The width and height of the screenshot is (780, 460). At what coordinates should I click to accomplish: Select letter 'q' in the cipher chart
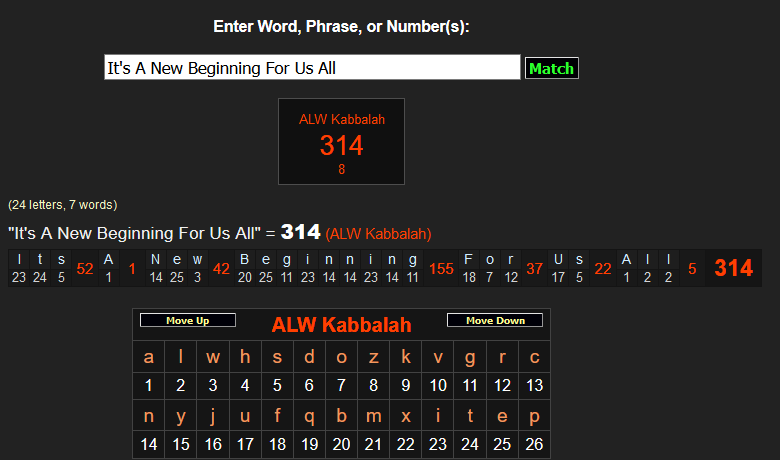click(309, 416)
